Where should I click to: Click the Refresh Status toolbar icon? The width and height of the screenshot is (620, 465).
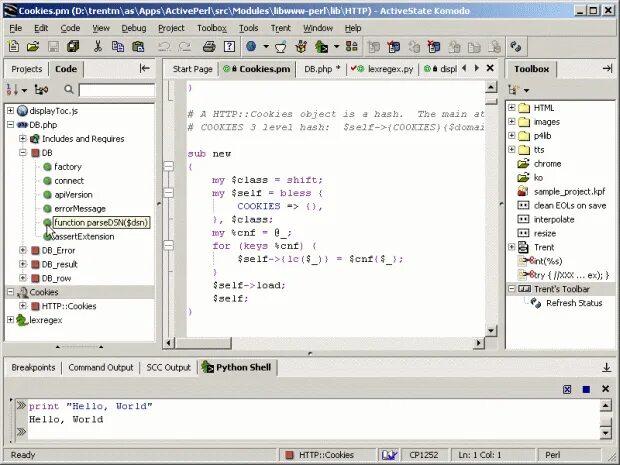click(x=516, y=47)
